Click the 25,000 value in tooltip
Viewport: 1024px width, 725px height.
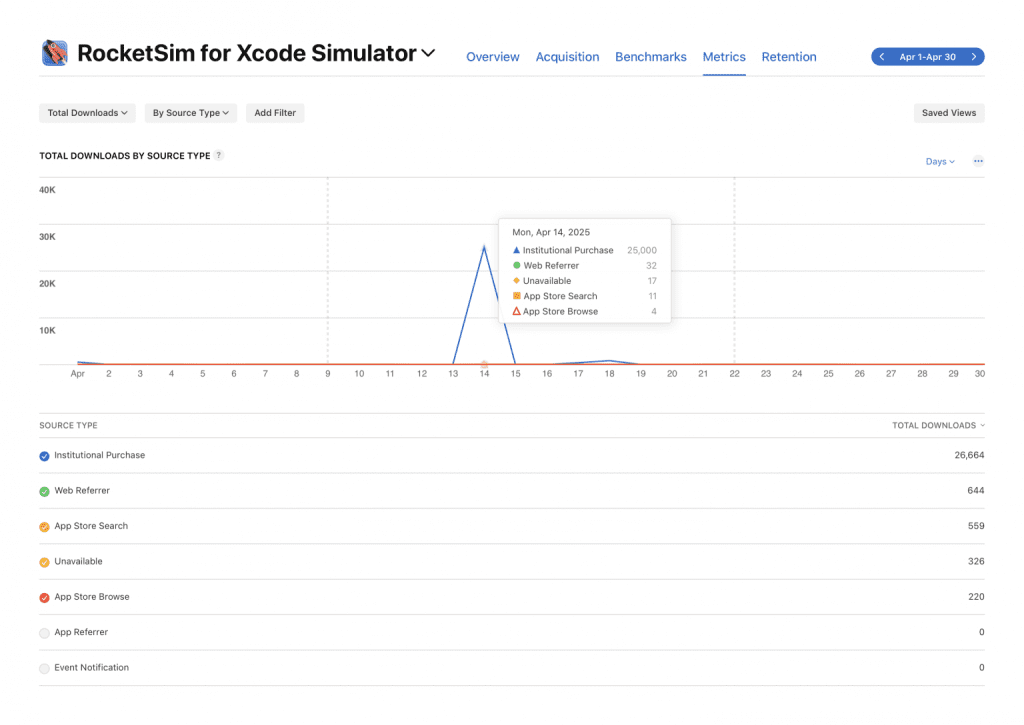point(642,250)
